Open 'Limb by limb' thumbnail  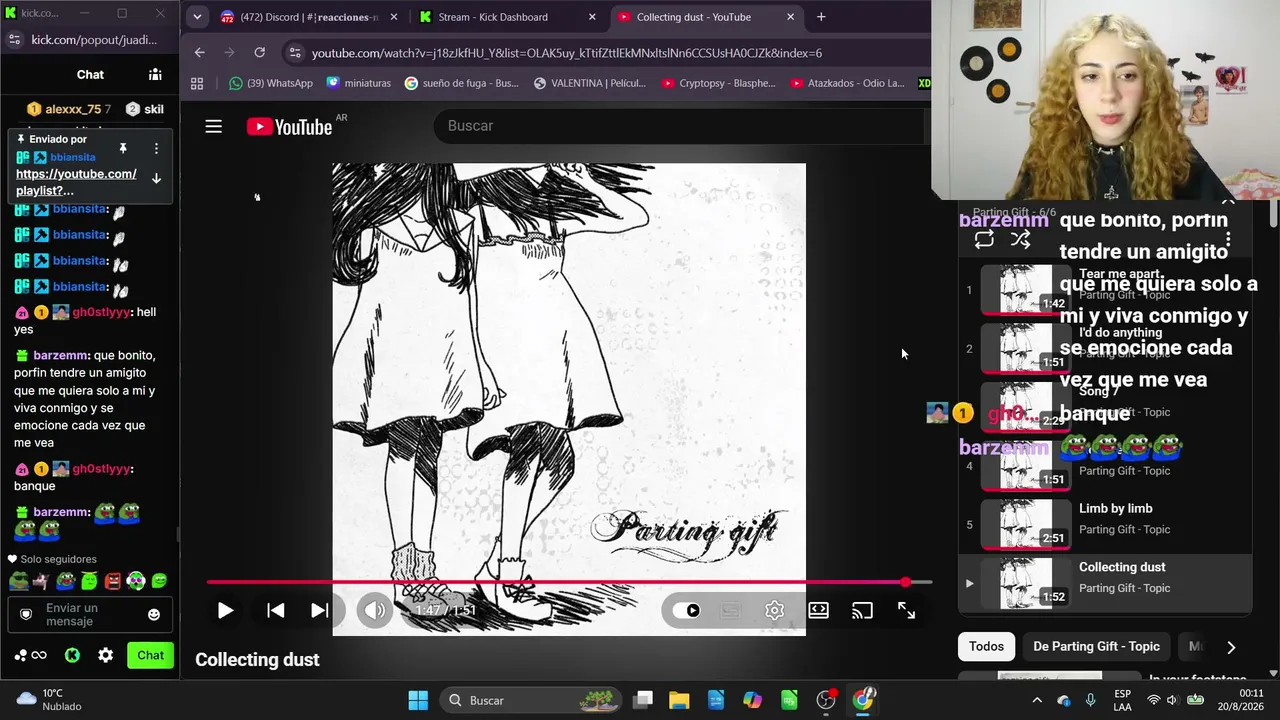click(x=1026, y=524)
